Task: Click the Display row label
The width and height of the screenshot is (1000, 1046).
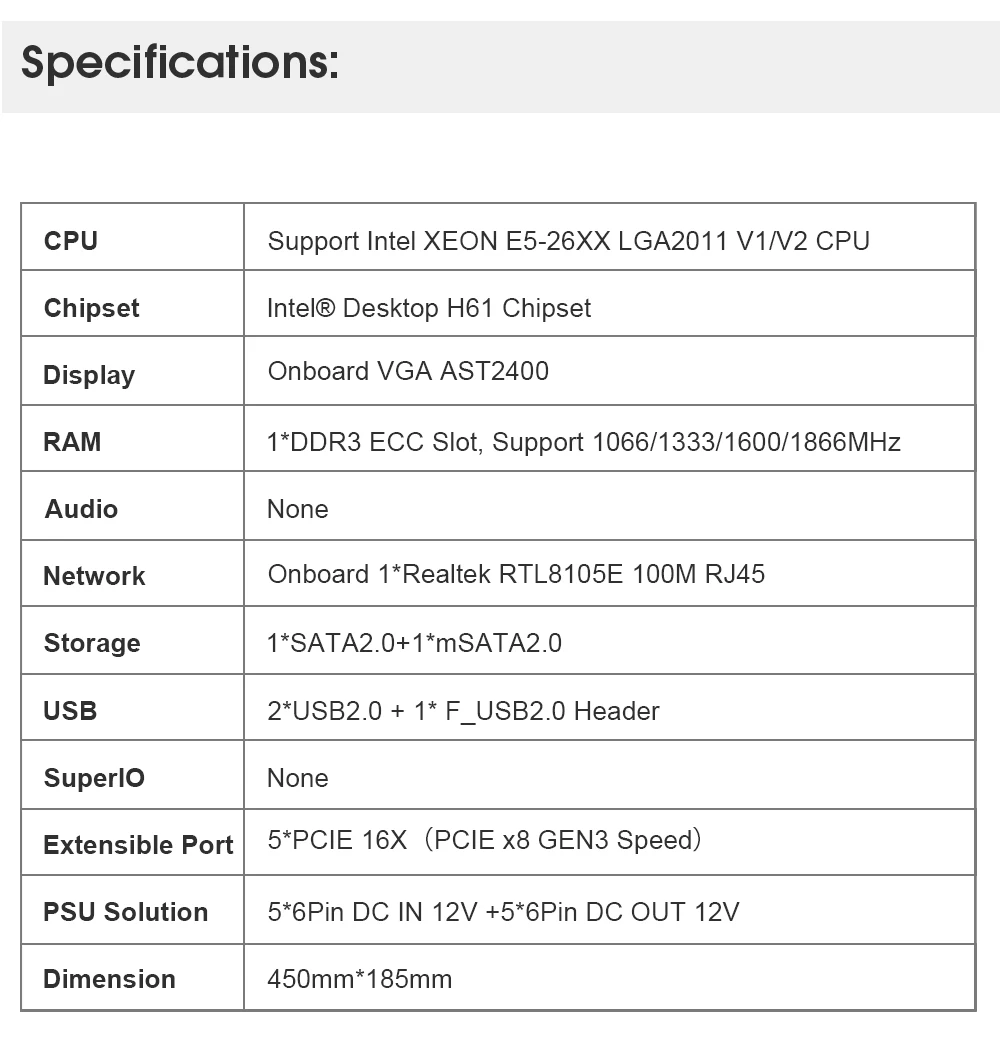Action: [89, 375]
